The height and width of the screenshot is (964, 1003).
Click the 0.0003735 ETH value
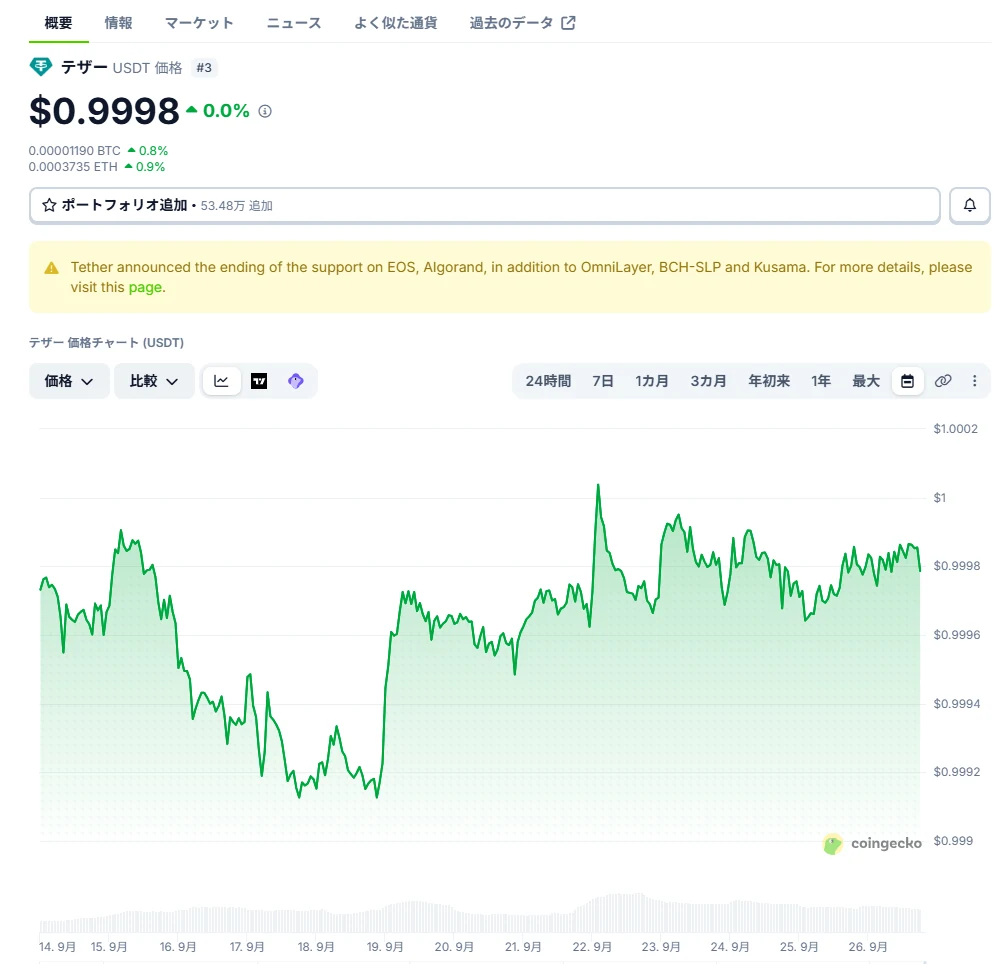(73, 167)
